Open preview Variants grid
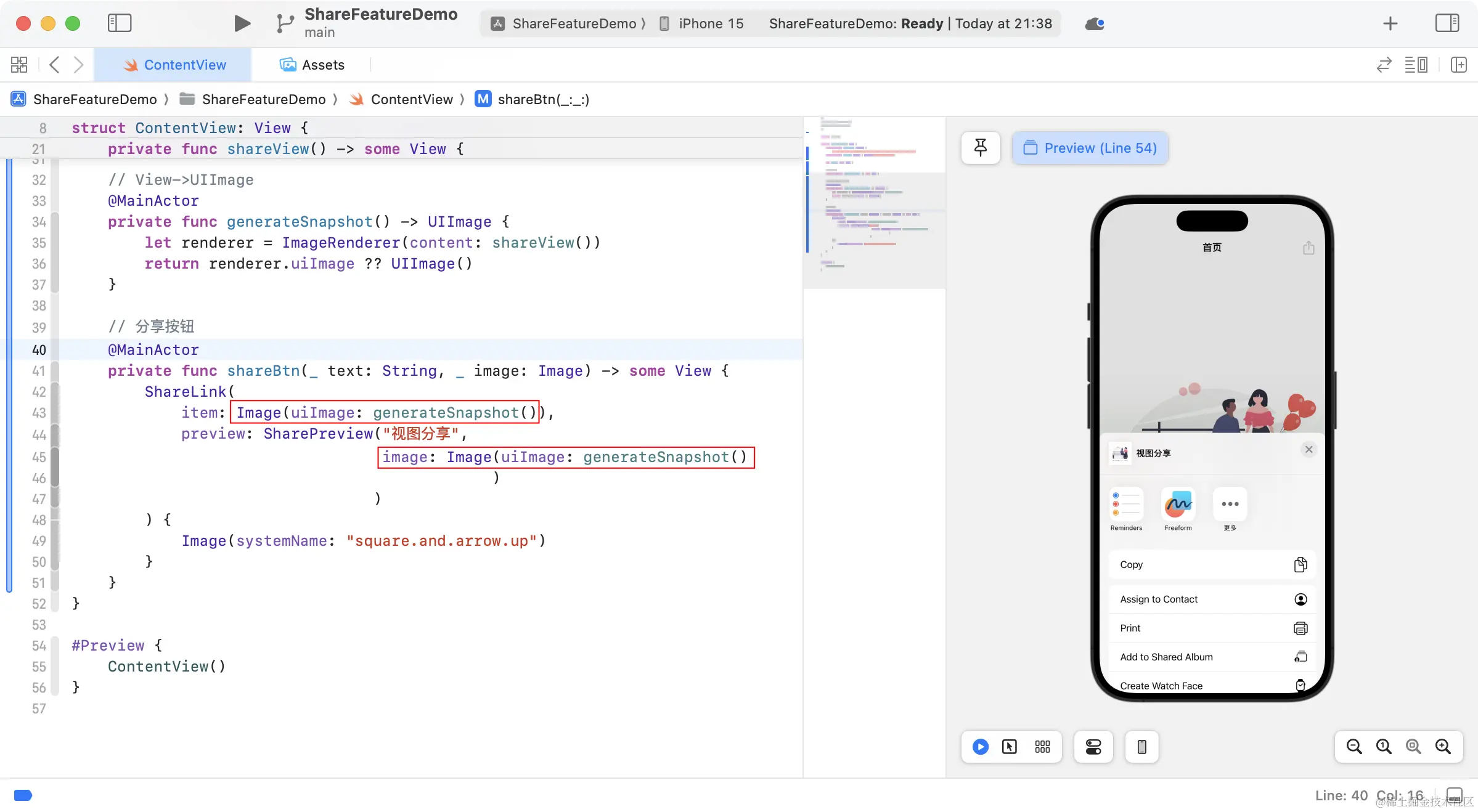Image resolution: width=1478 pixels, height=812 pixels. coord(1042,747)
